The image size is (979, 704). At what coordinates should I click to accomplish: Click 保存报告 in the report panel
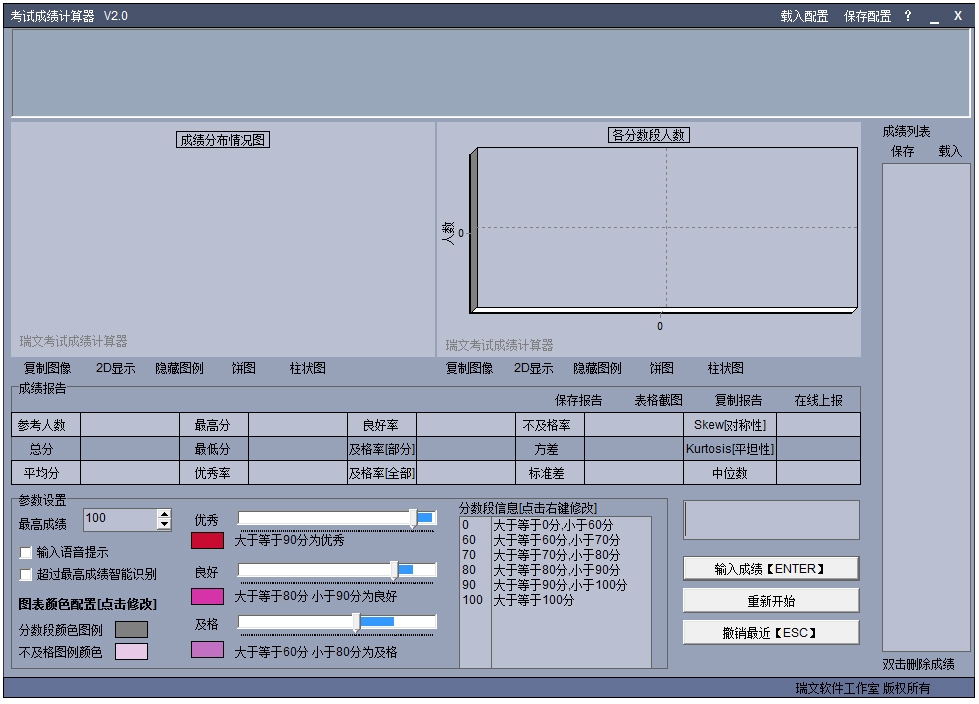click(578, 400)
